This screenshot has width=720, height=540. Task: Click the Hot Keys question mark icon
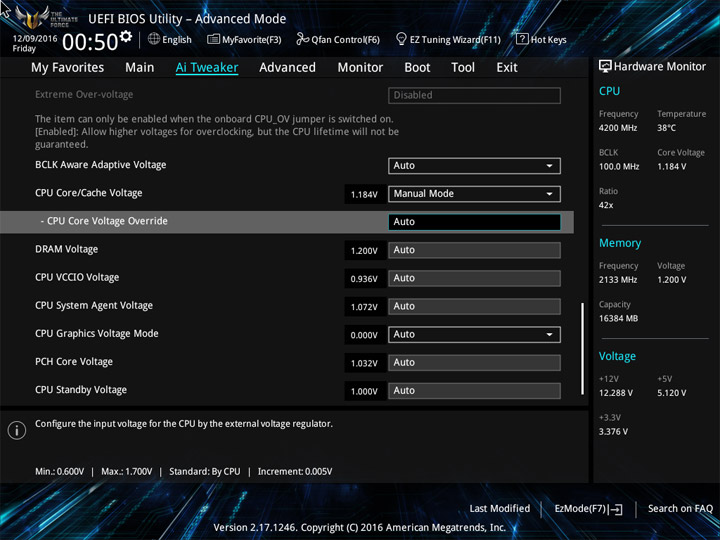(522, 39)
